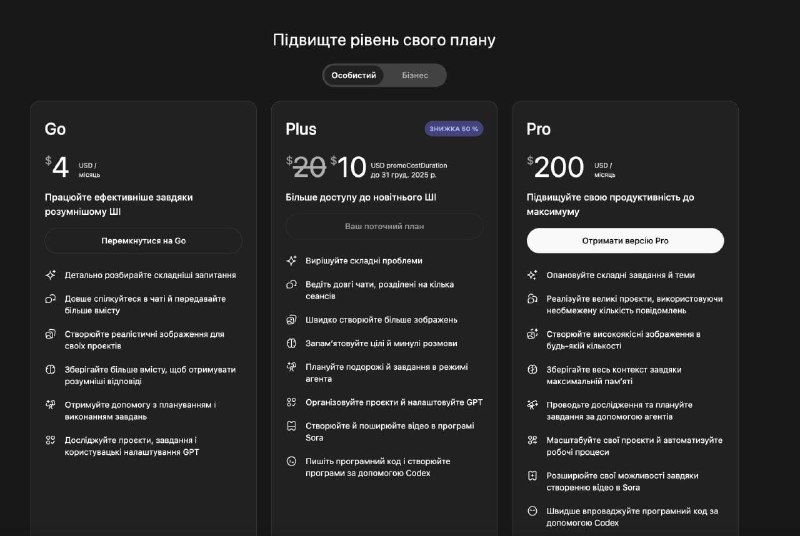Click the sparkle icon beside Go's first feature

click(50, 274)
